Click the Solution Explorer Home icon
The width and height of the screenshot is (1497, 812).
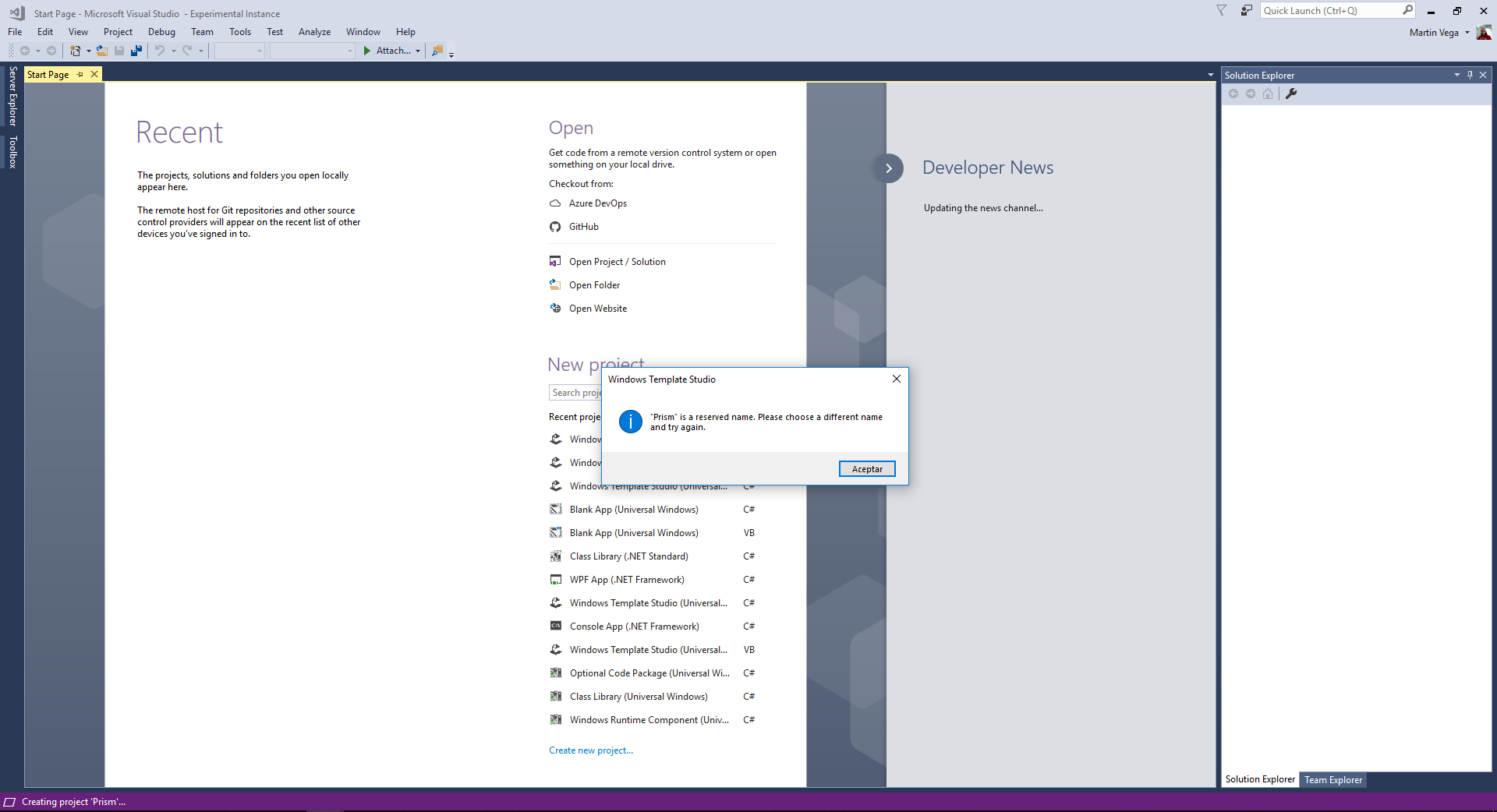[1268, 94]
